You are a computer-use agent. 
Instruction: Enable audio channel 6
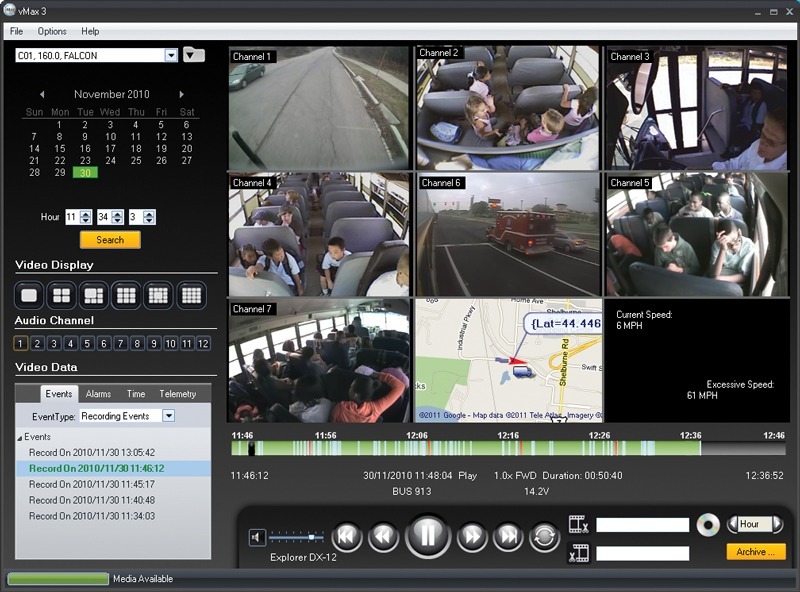(104, 343)
